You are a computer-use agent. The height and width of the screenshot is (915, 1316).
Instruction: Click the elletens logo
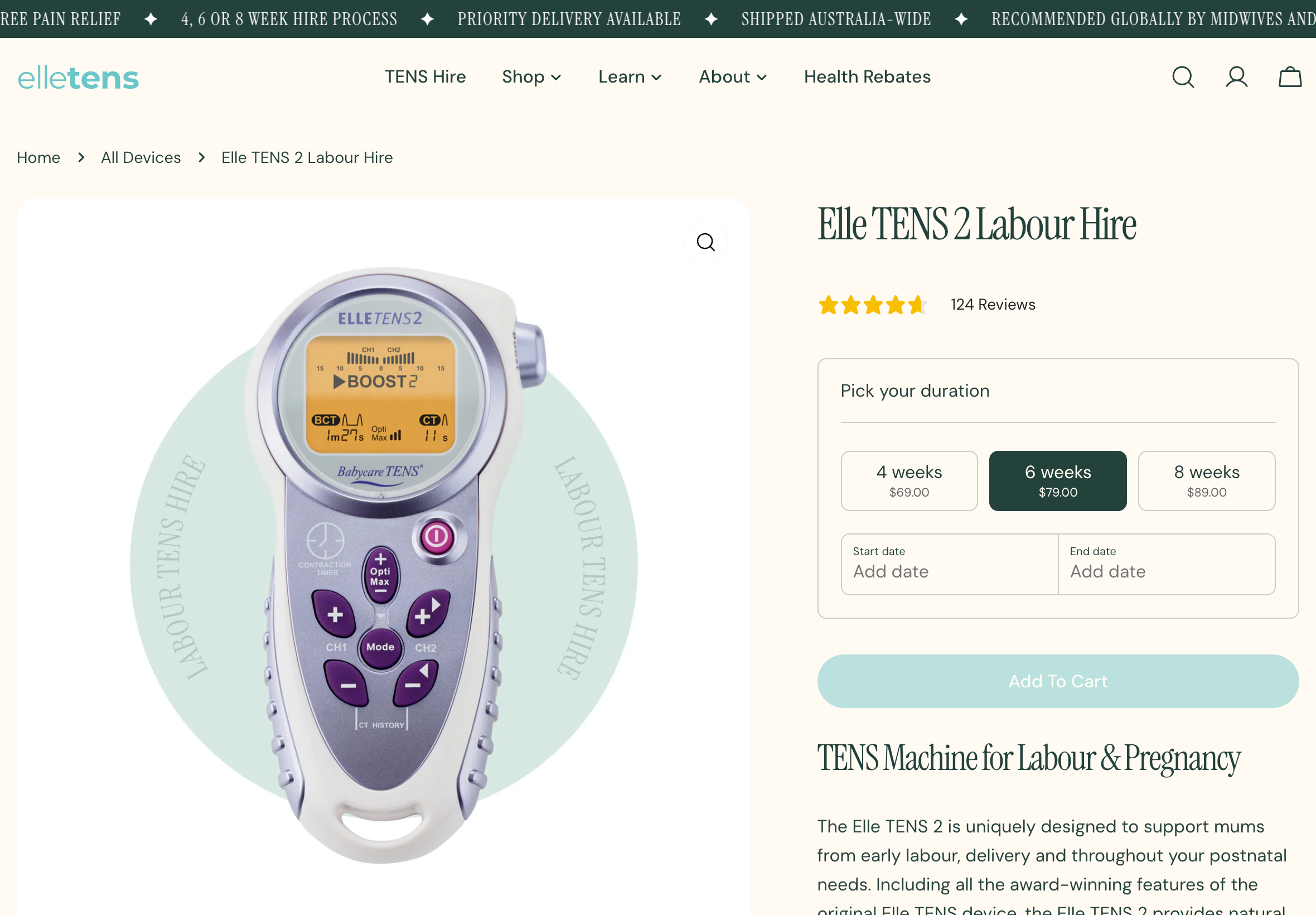(x=78, y=78)
